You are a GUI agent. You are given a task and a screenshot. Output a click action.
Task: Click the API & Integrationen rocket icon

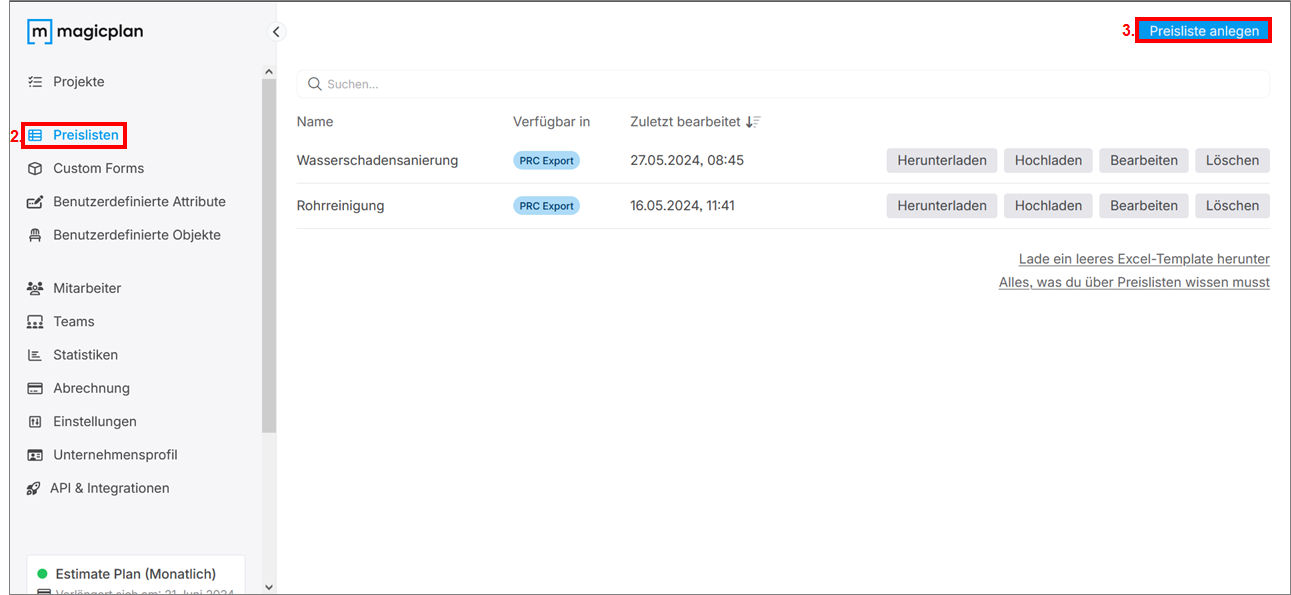(33, 488)
